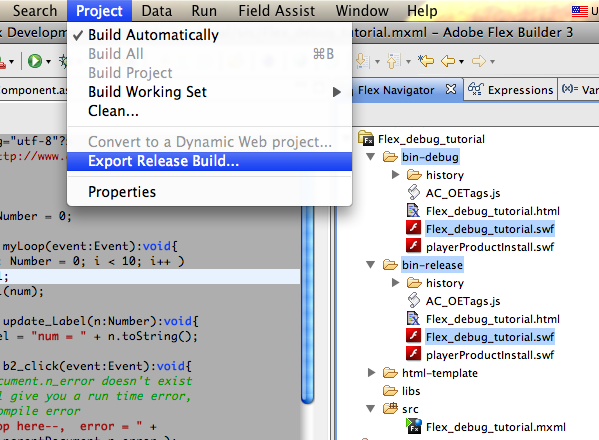Close the Flex Navigator view tab
The width and height of the screenshot is (599, 440).
point(451,89)
